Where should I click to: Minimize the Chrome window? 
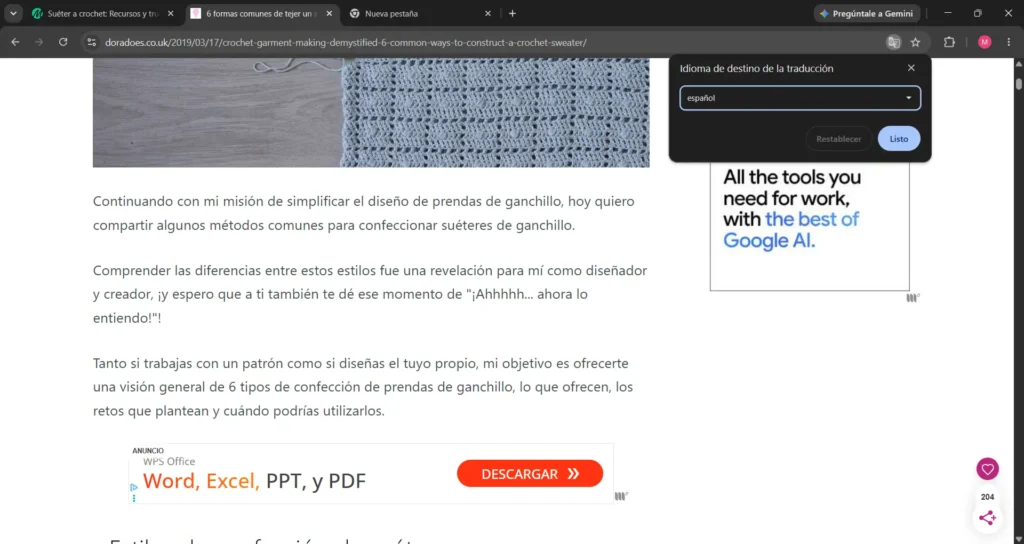pyautogui.click(x=948, y=13)
